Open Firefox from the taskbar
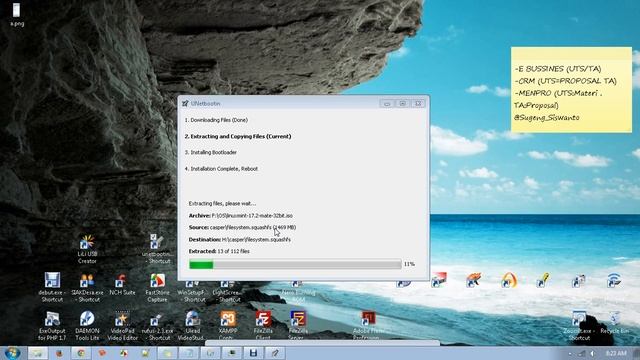Viewport: 640px width, 360px height. coord(59,353)
